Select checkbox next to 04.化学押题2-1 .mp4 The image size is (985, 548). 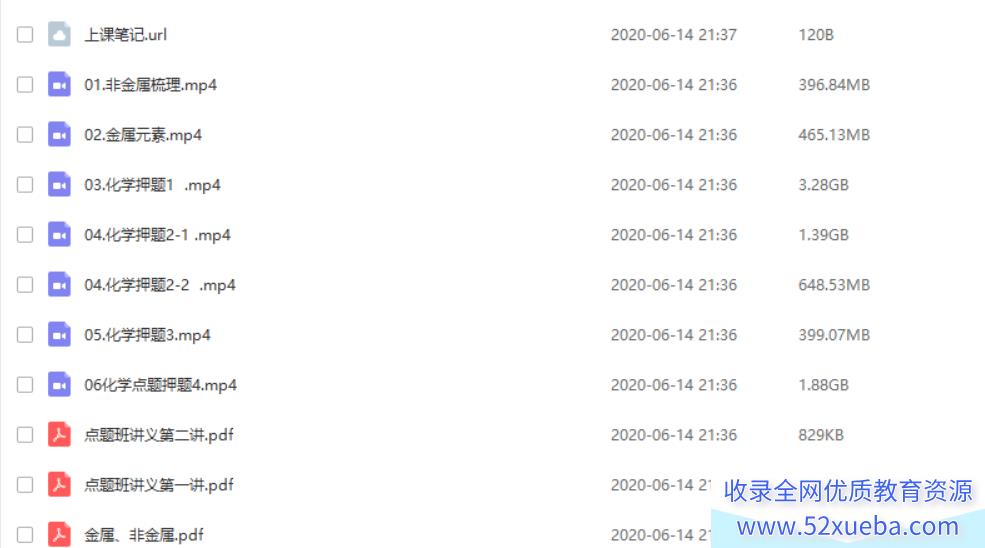[x=24, y=234]
